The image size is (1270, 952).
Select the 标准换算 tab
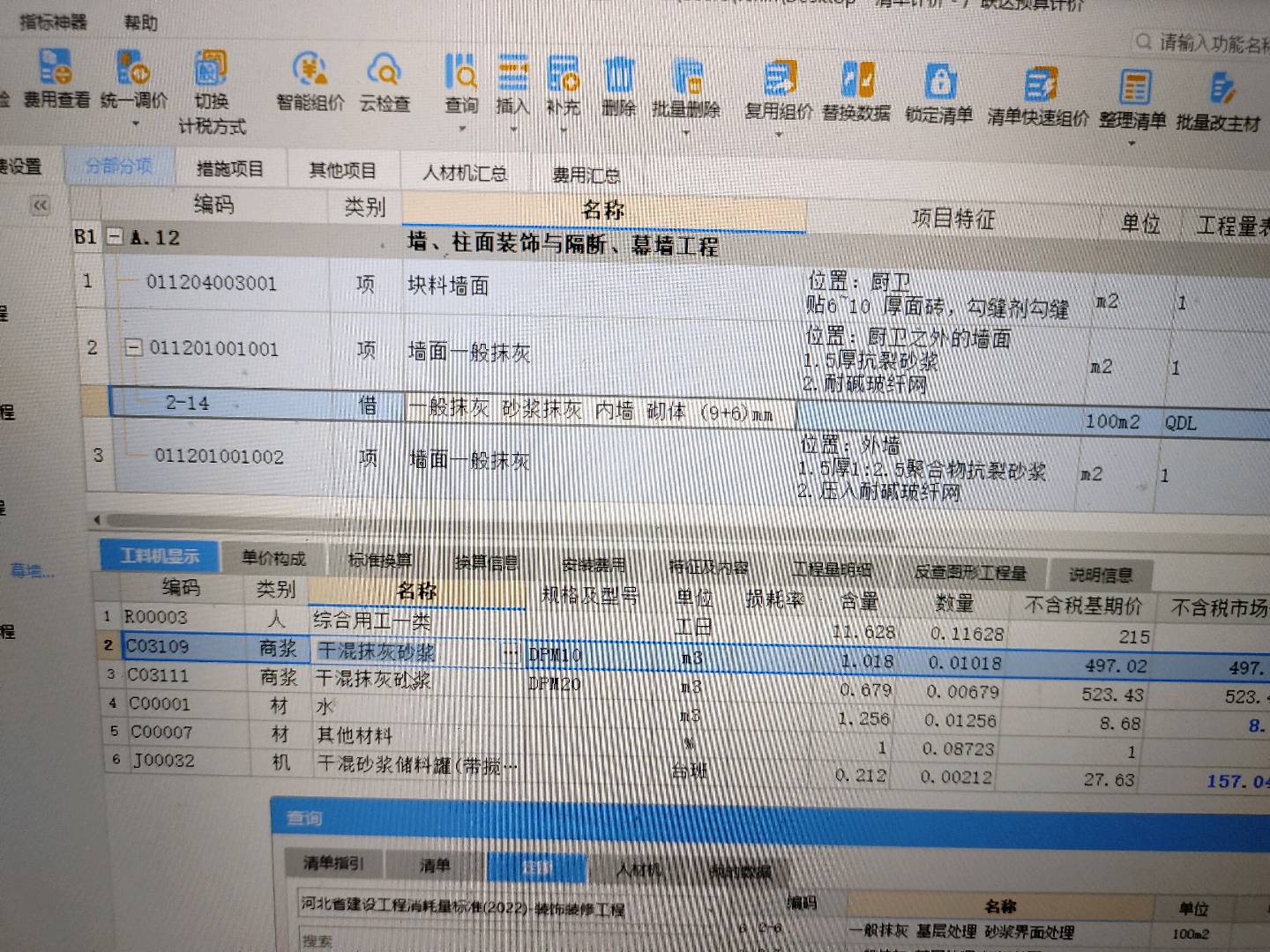pyautogui.click(x=380, y=560)
